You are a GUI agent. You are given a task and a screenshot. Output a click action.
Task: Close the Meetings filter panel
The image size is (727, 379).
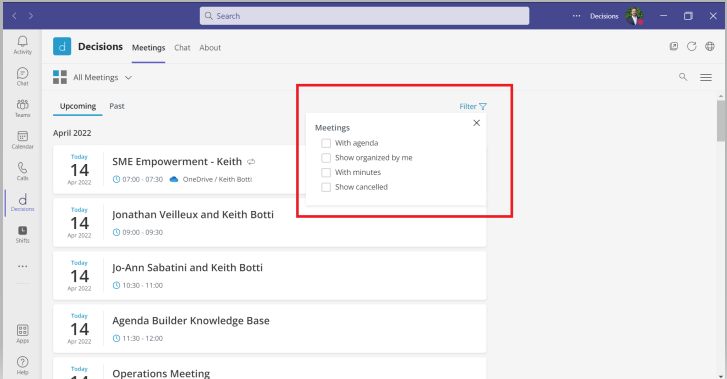[x=477, y=123]
